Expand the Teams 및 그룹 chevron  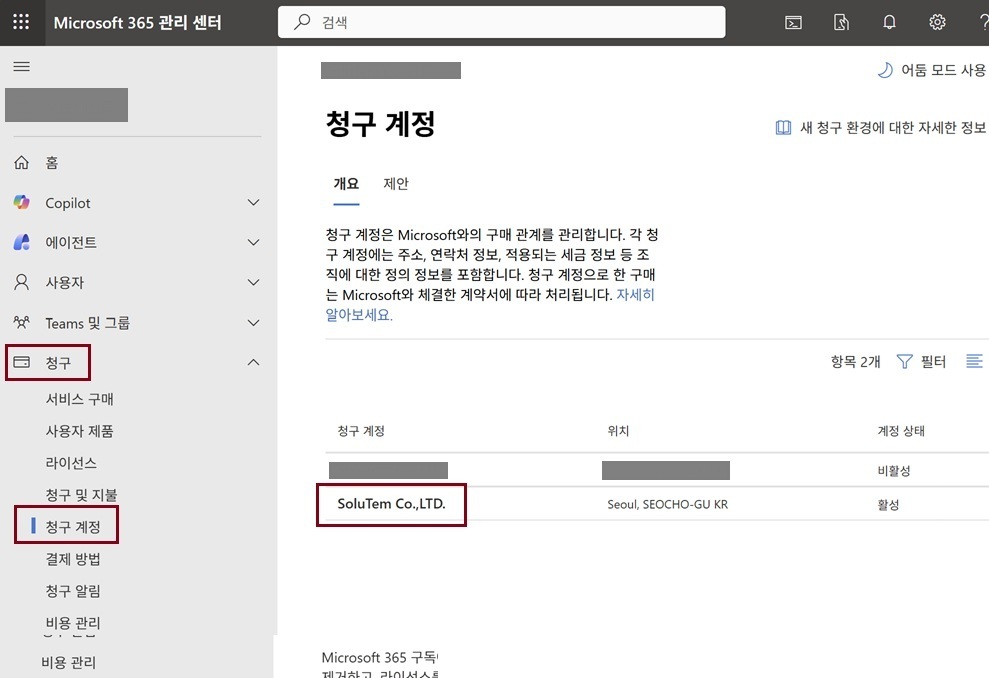click(x=254, y=323)
